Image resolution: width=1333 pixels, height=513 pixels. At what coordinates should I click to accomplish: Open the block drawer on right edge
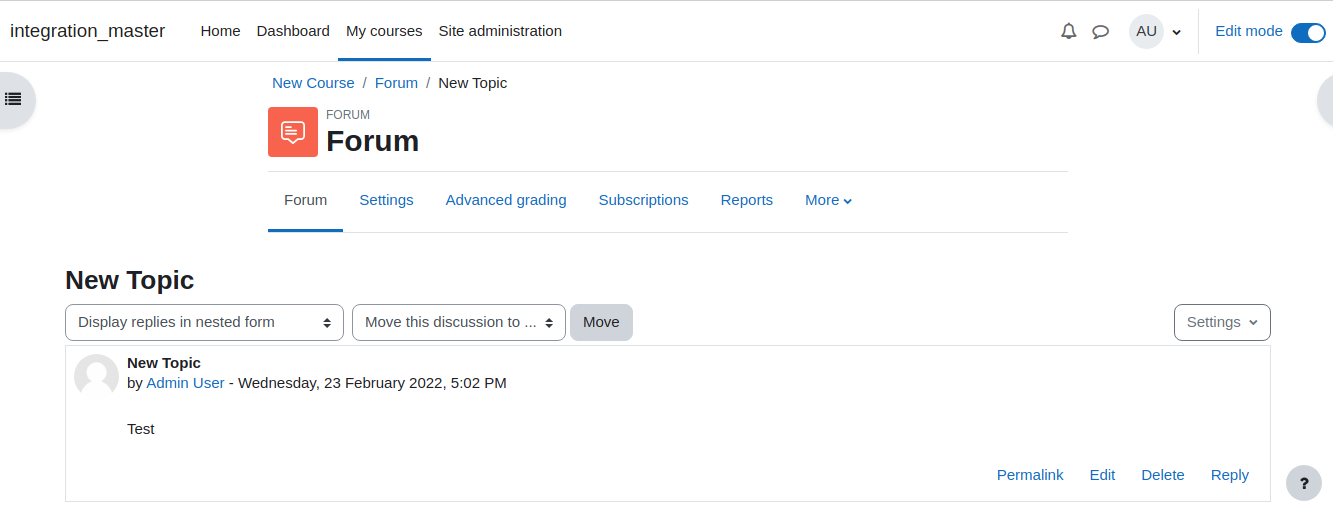tap(1325, 99)
